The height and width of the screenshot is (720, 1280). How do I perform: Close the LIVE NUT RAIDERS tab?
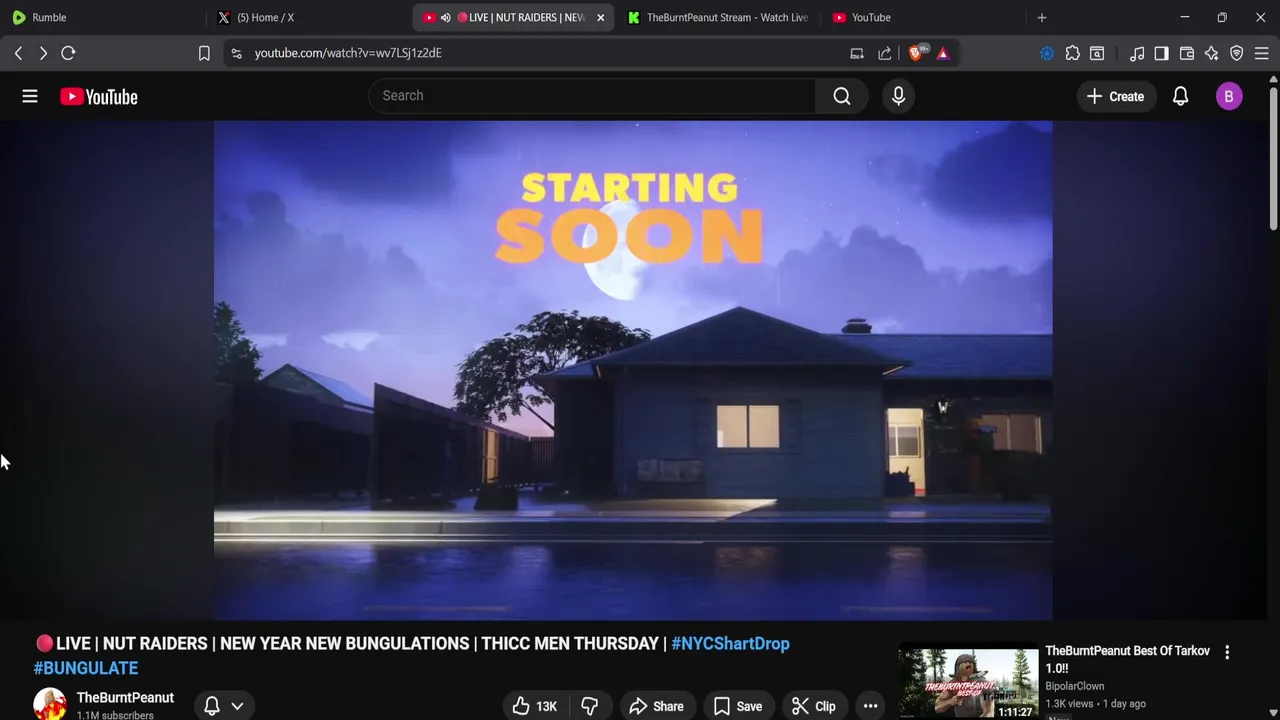click(x=600, y=17)
